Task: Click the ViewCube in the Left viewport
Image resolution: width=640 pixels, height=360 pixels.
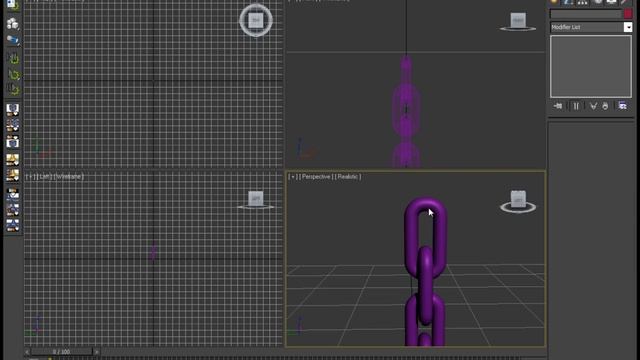Action: tap(256, 200)
